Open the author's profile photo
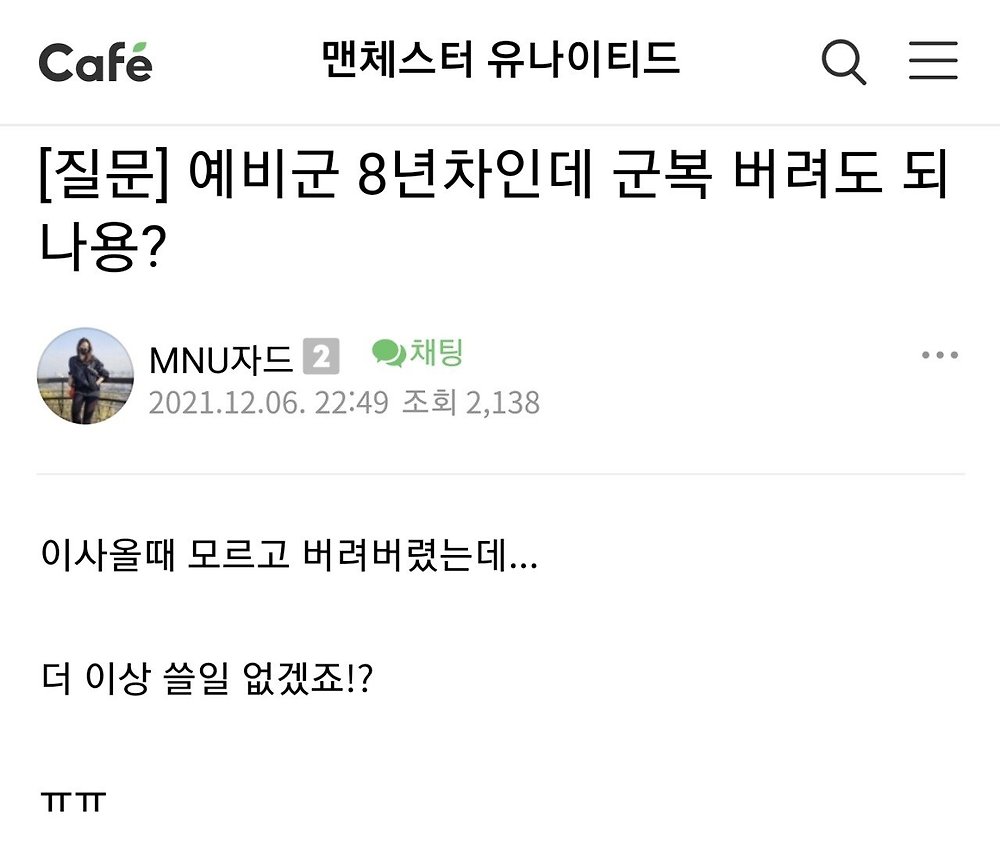 85,376
